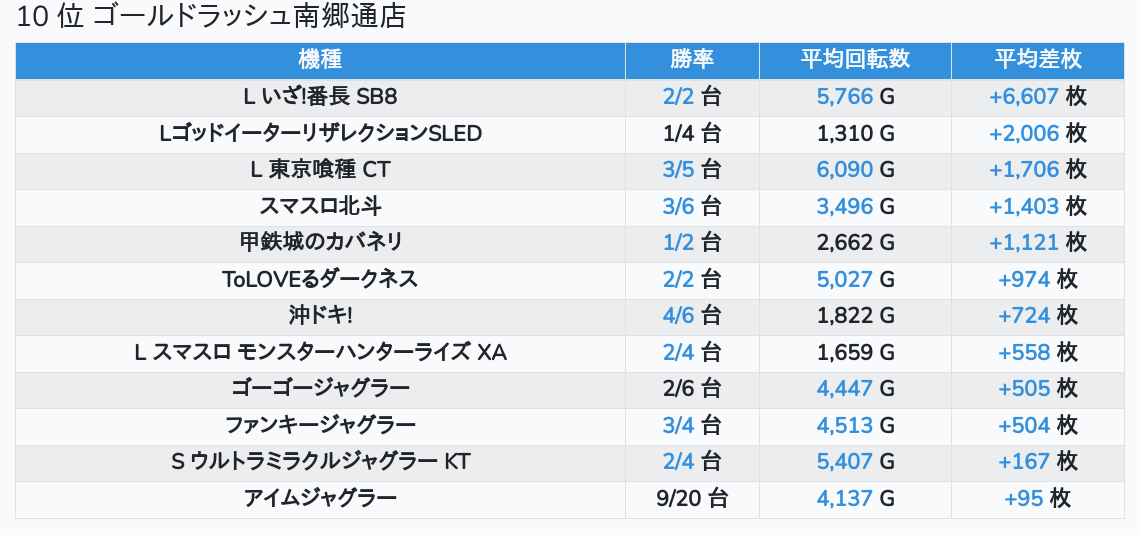Select the 甲鉄城のカバネリ machine name
The image size is (1140, 535).
(x=320, y=243)
